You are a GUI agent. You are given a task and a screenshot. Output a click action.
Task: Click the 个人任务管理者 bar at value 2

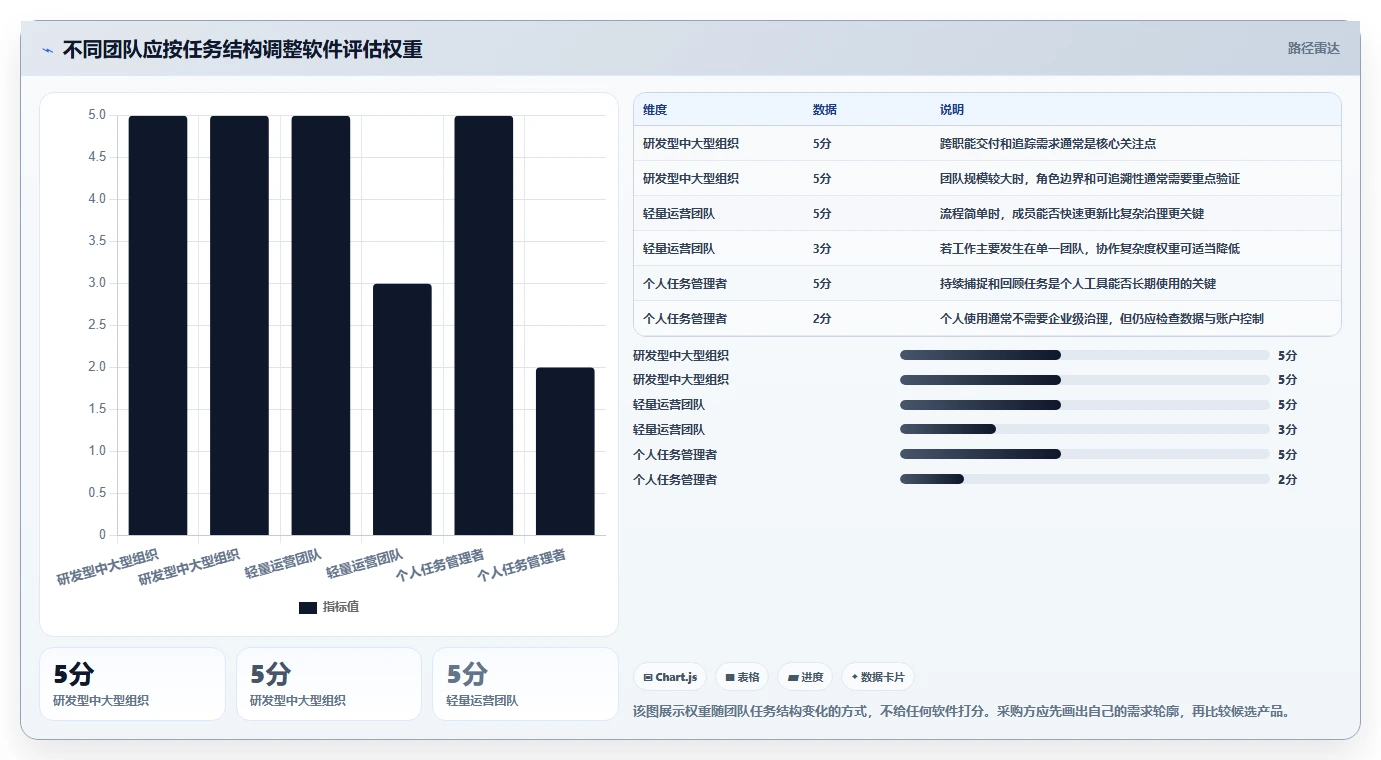565,451
